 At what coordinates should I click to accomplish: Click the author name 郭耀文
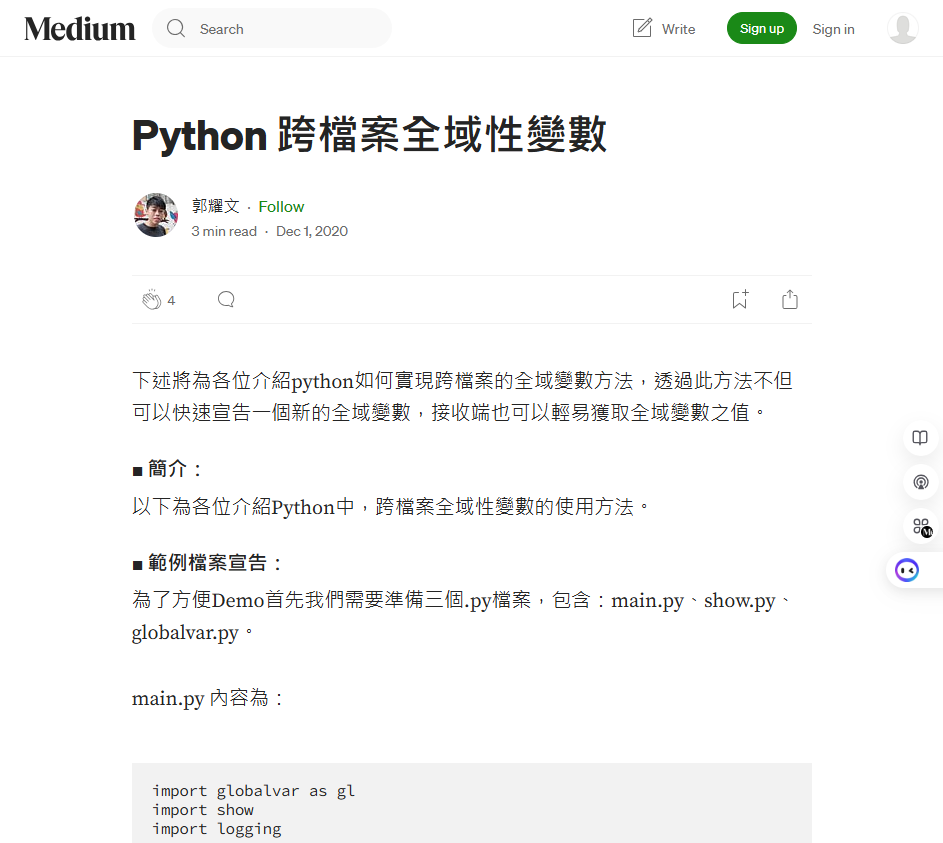point(215,206)
